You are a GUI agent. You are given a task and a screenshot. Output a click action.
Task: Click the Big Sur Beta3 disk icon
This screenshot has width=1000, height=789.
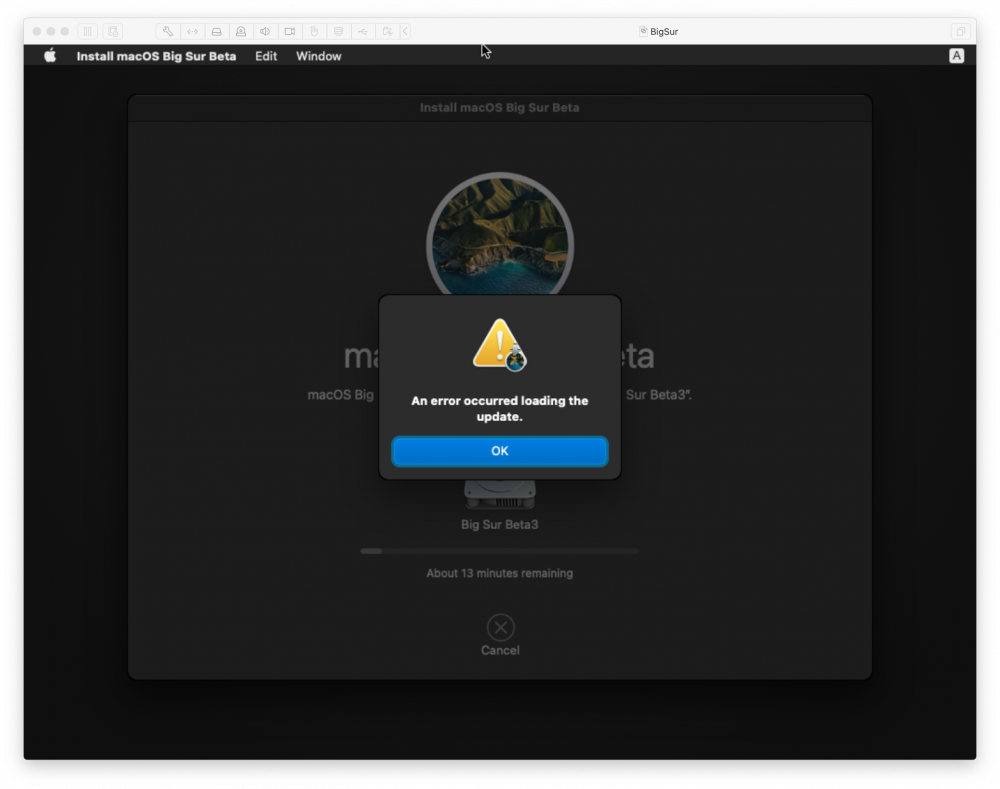pyautogui.click(x=499, y=495)
